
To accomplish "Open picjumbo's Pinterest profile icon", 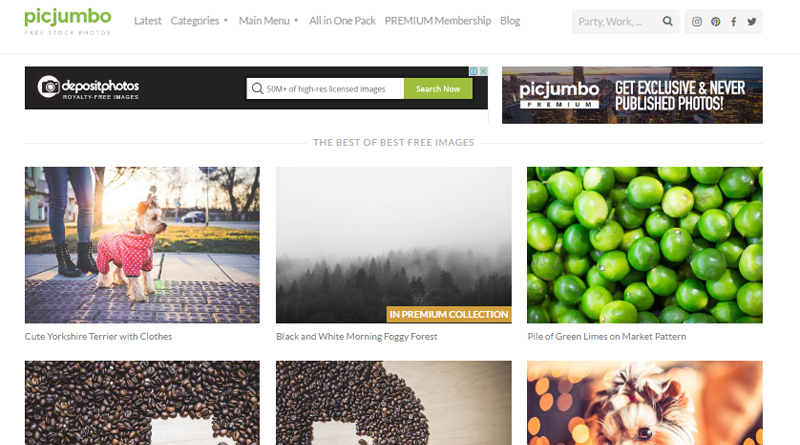I will tap(715, 21).
